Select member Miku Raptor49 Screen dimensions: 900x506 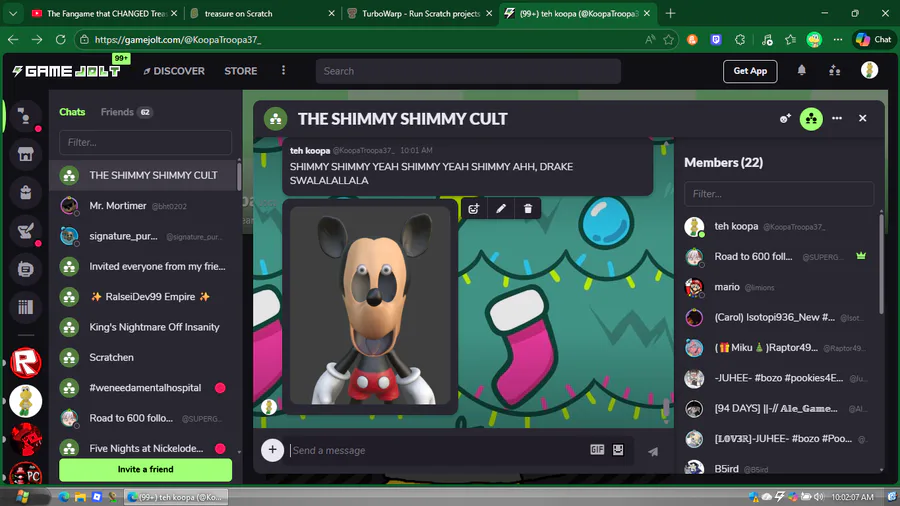click(x=778, y=348)
